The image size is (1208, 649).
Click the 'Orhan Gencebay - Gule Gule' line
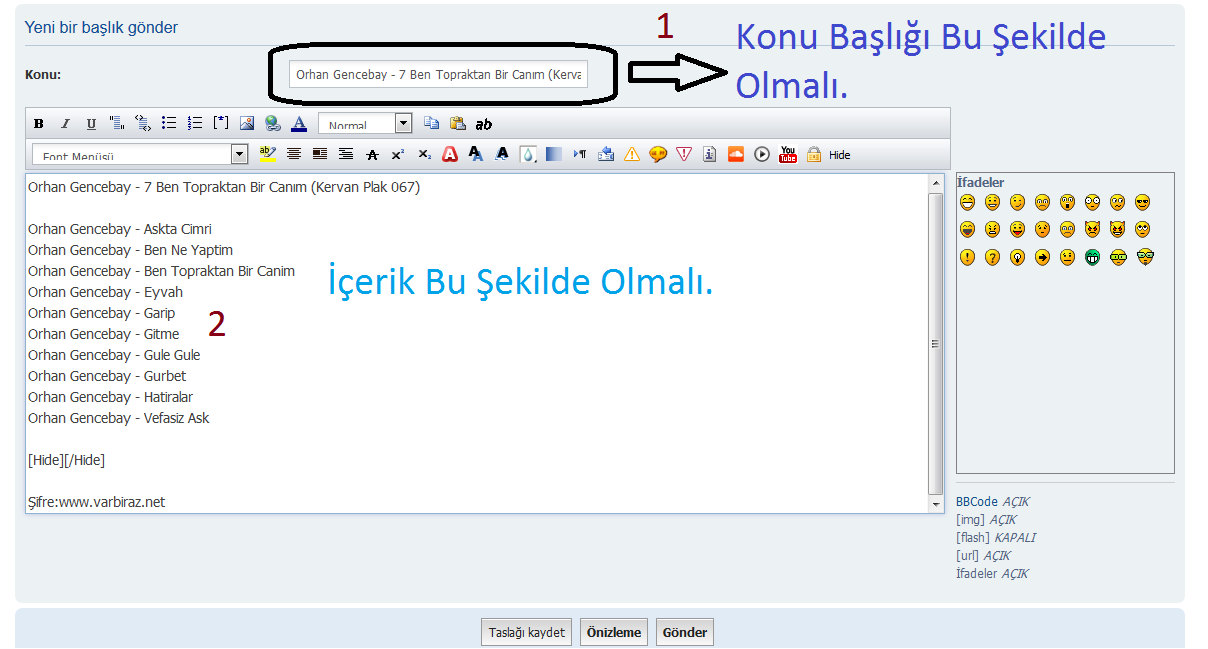click(114, 355)
